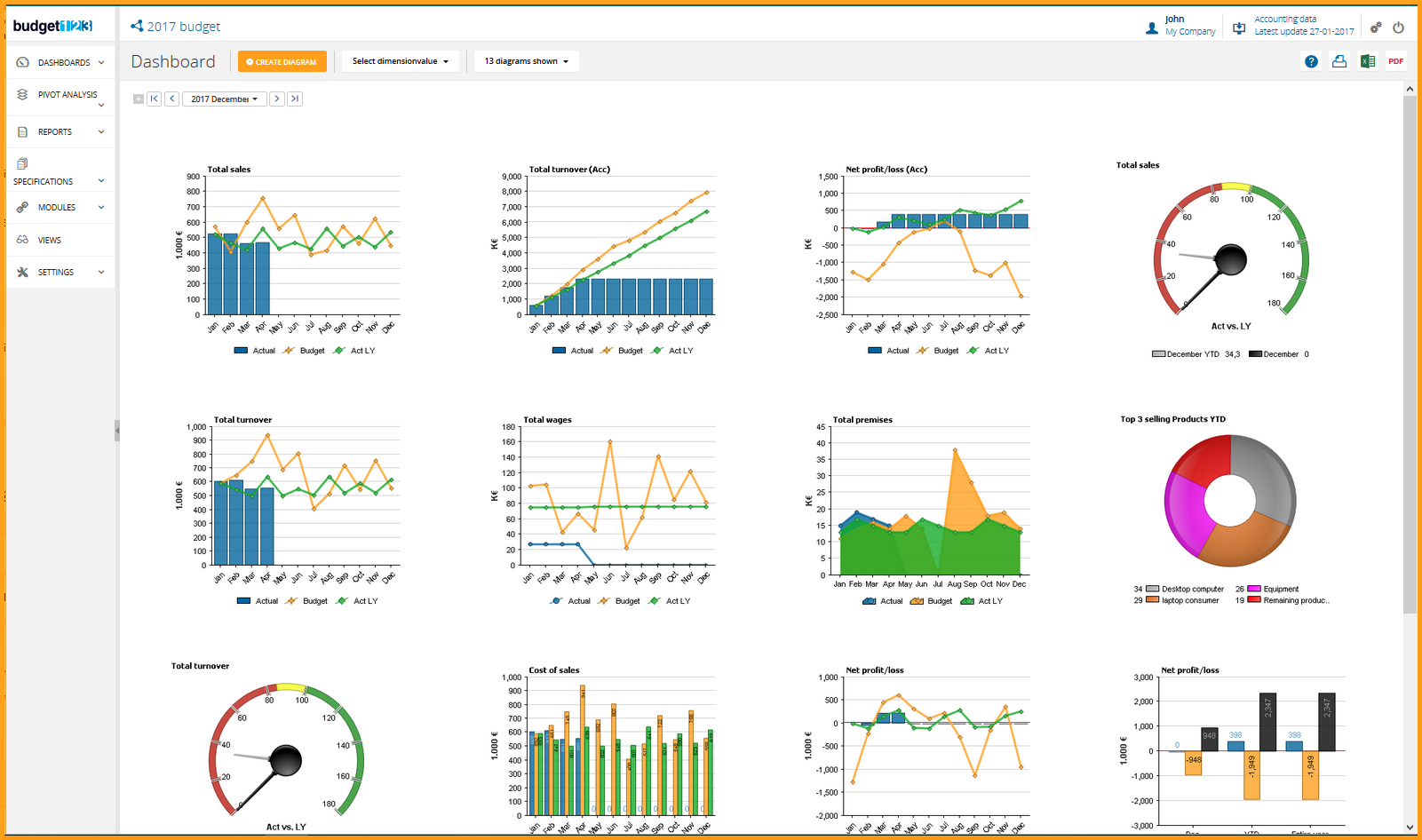This screenshot has width=1422, height=840.
Task: Click the Create Diagram button
Action: (x=282, y=61)
